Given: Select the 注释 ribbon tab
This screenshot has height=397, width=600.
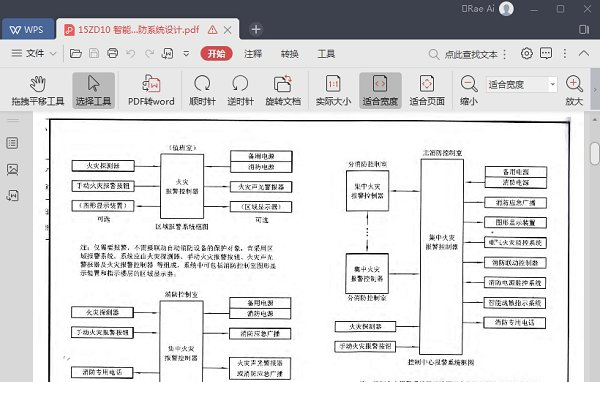Looking at the screenshot, I should point(253,54).
